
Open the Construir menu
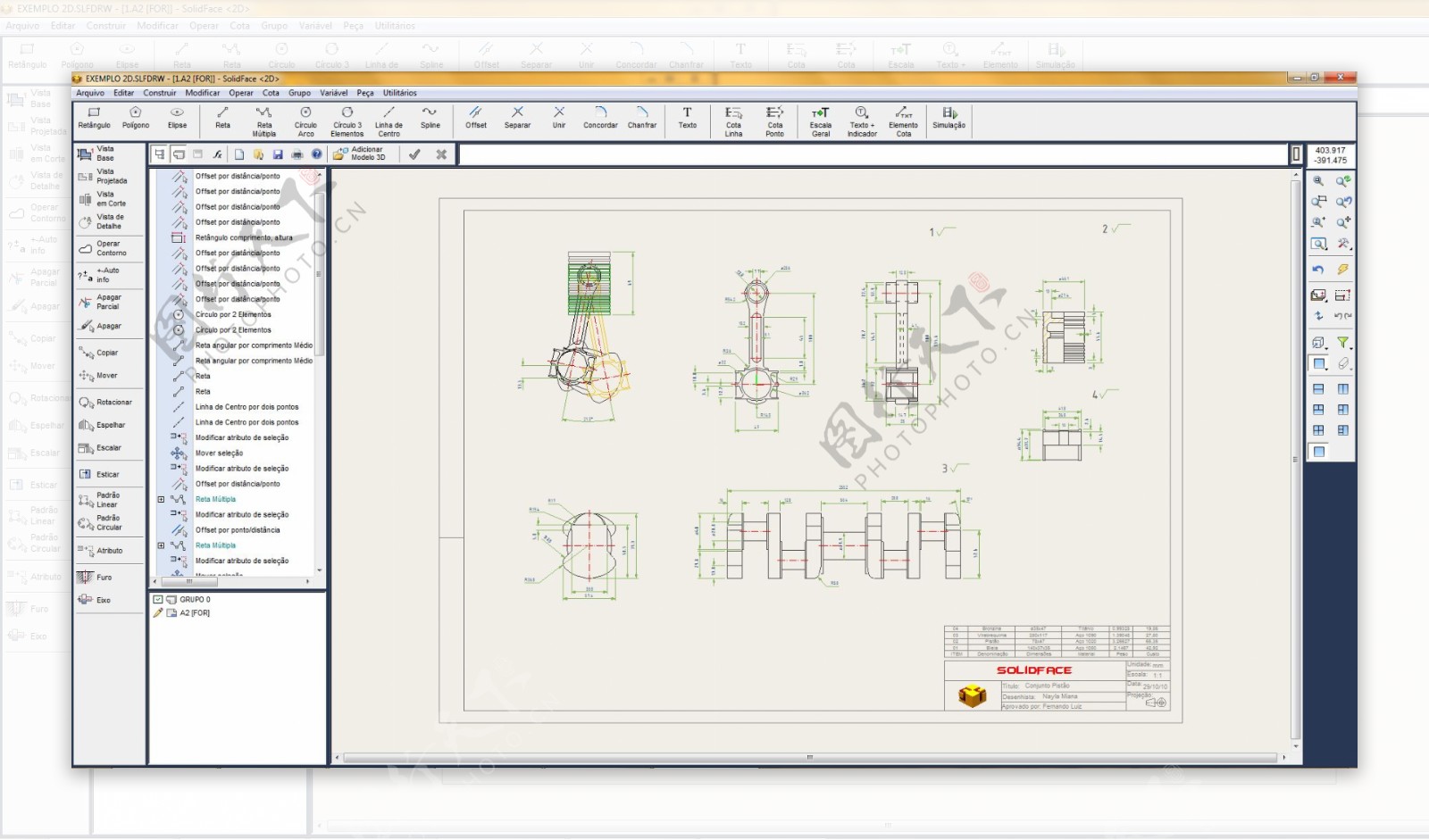coord(160,93)
